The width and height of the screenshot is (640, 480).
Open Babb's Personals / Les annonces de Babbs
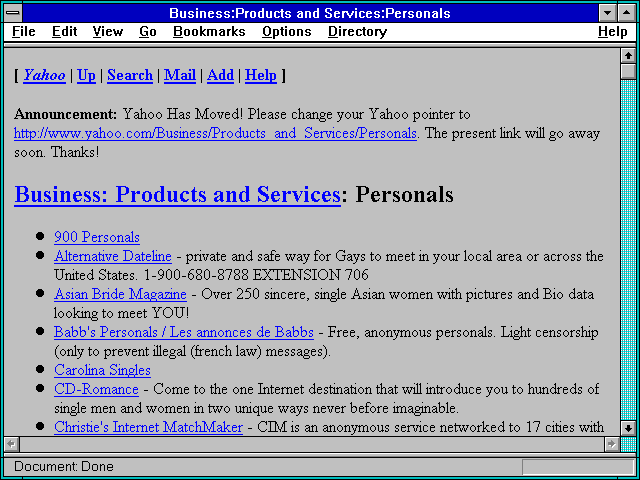184,332
